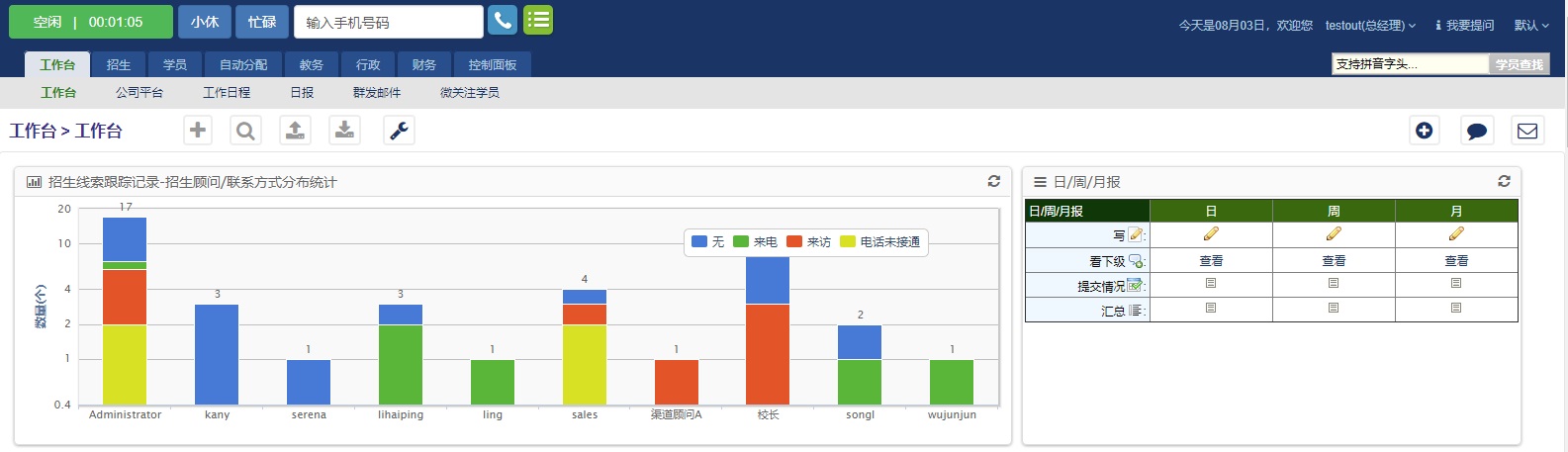The image size is (1568, 452).
Task: Open the green list menu icon
Action: click(538, 20)
